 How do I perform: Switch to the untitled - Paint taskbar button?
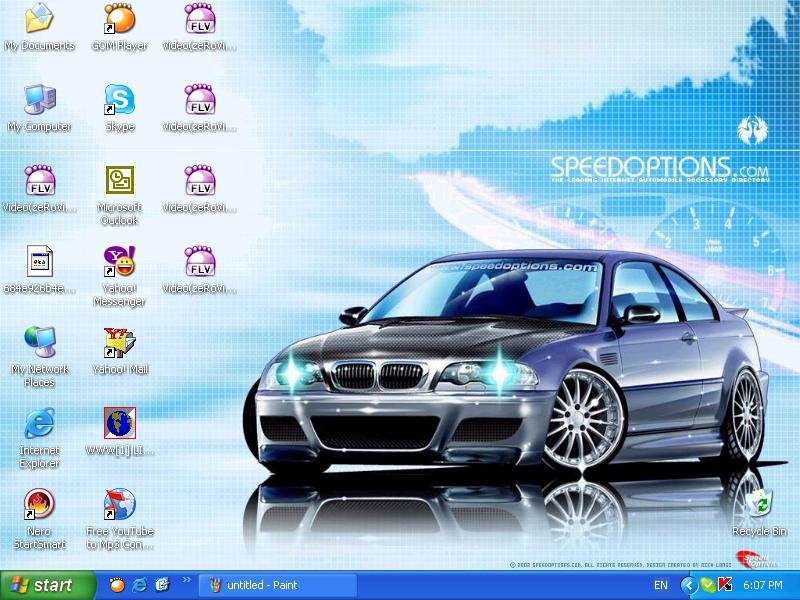(278, 585)
